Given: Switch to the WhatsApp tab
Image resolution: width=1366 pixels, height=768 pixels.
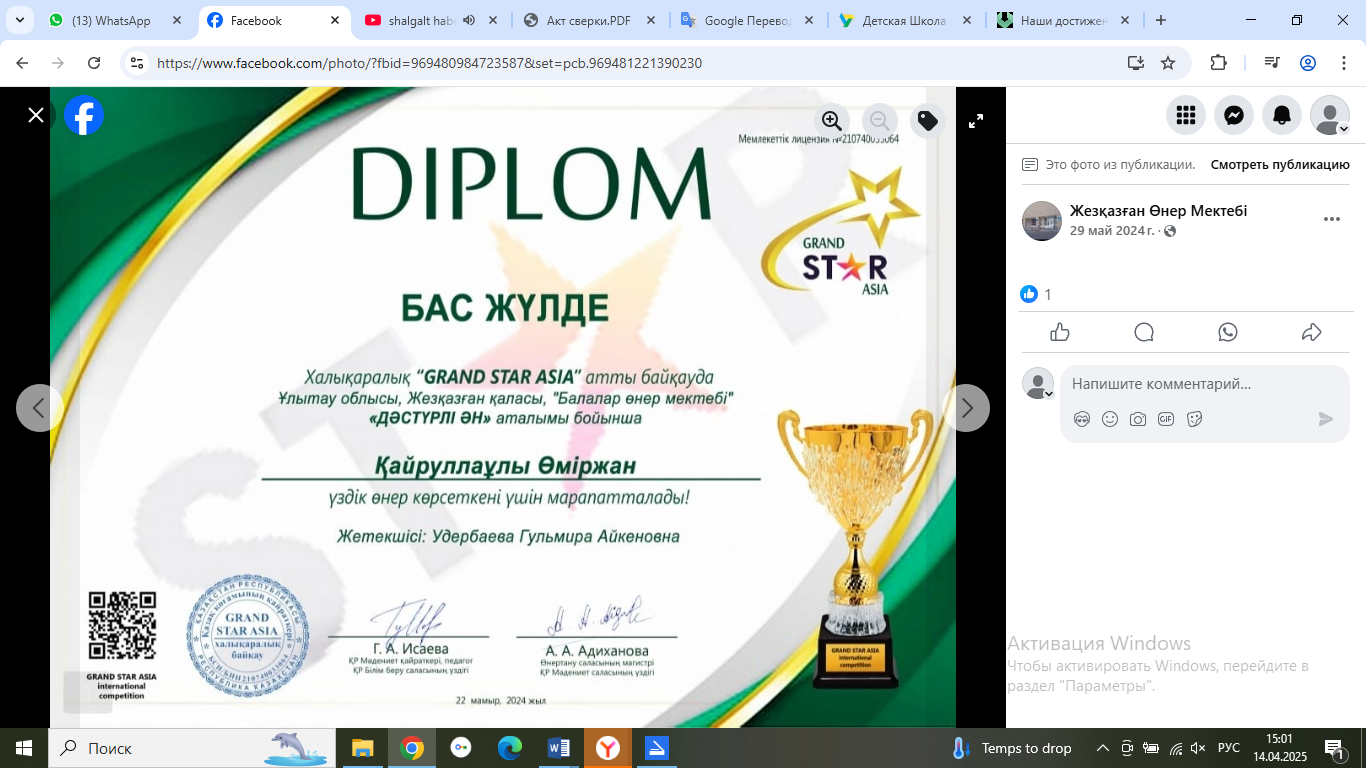Looking at the screenshot, I should (110, 20).
